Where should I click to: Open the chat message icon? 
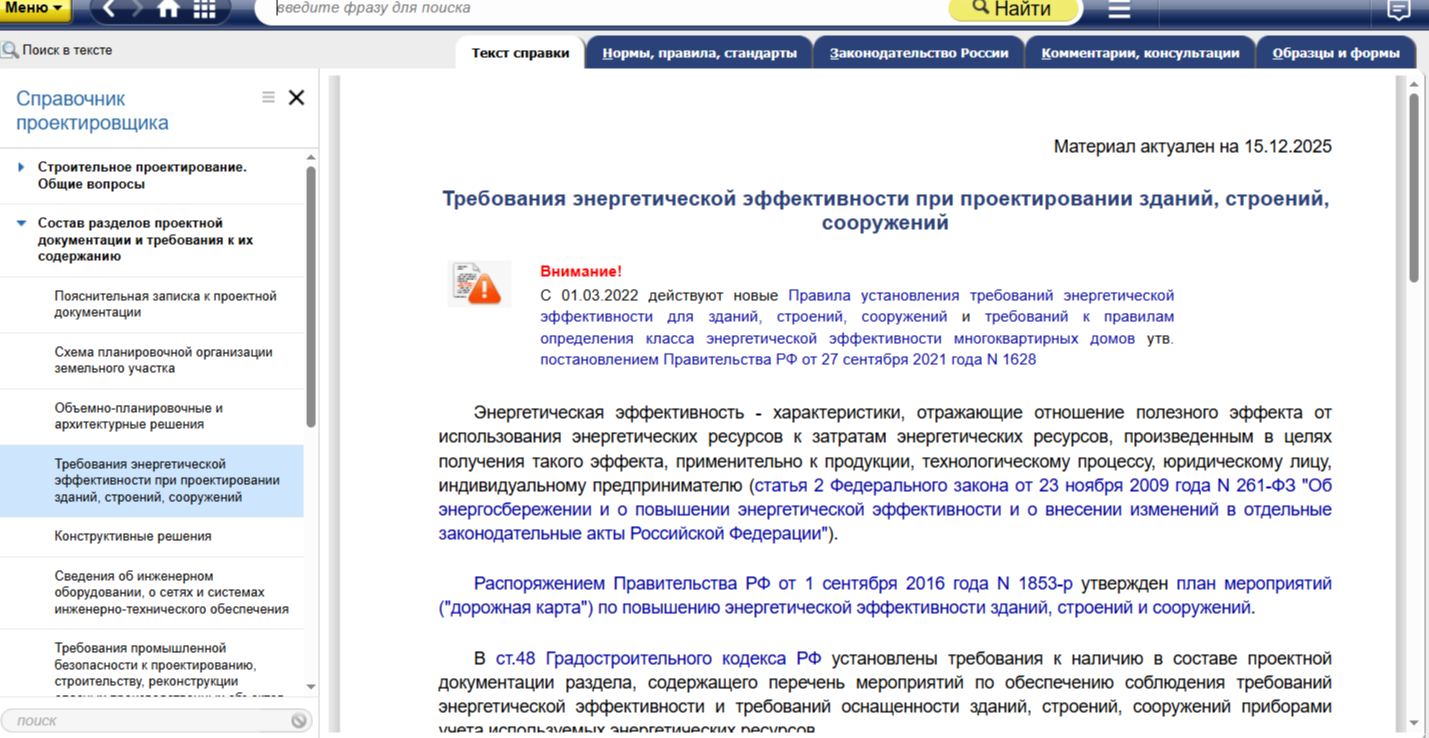[1398, 10]
